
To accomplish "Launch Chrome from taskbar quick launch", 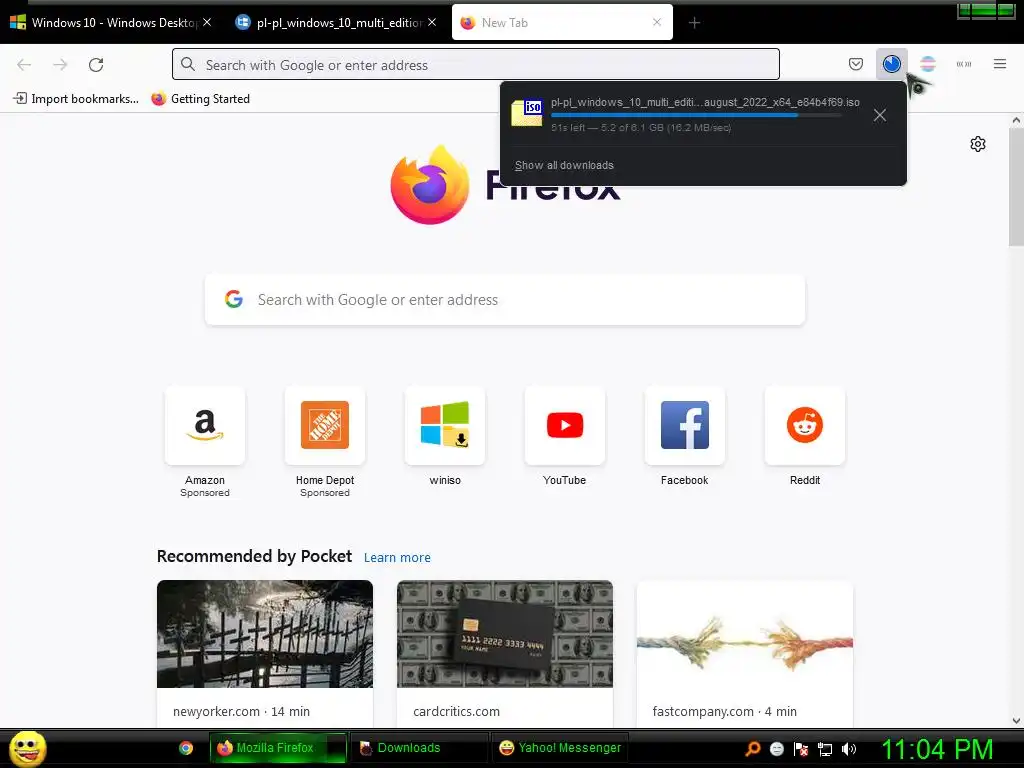I will tap(186, 748).
